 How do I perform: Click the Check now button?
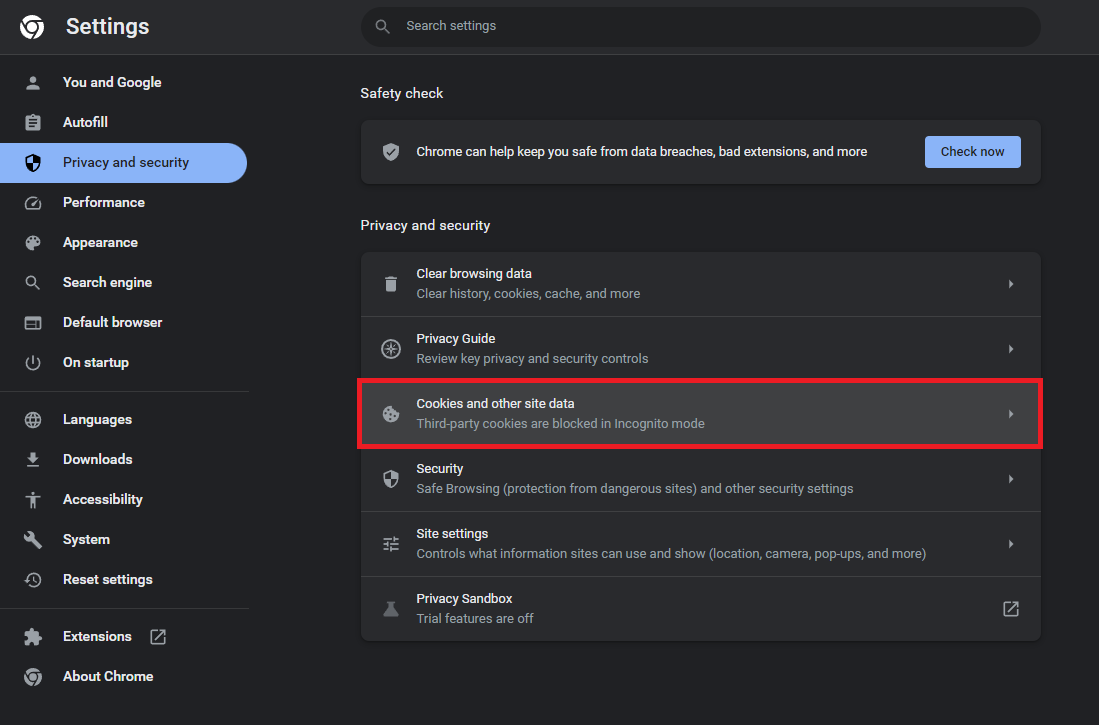(x=972, y=151)
